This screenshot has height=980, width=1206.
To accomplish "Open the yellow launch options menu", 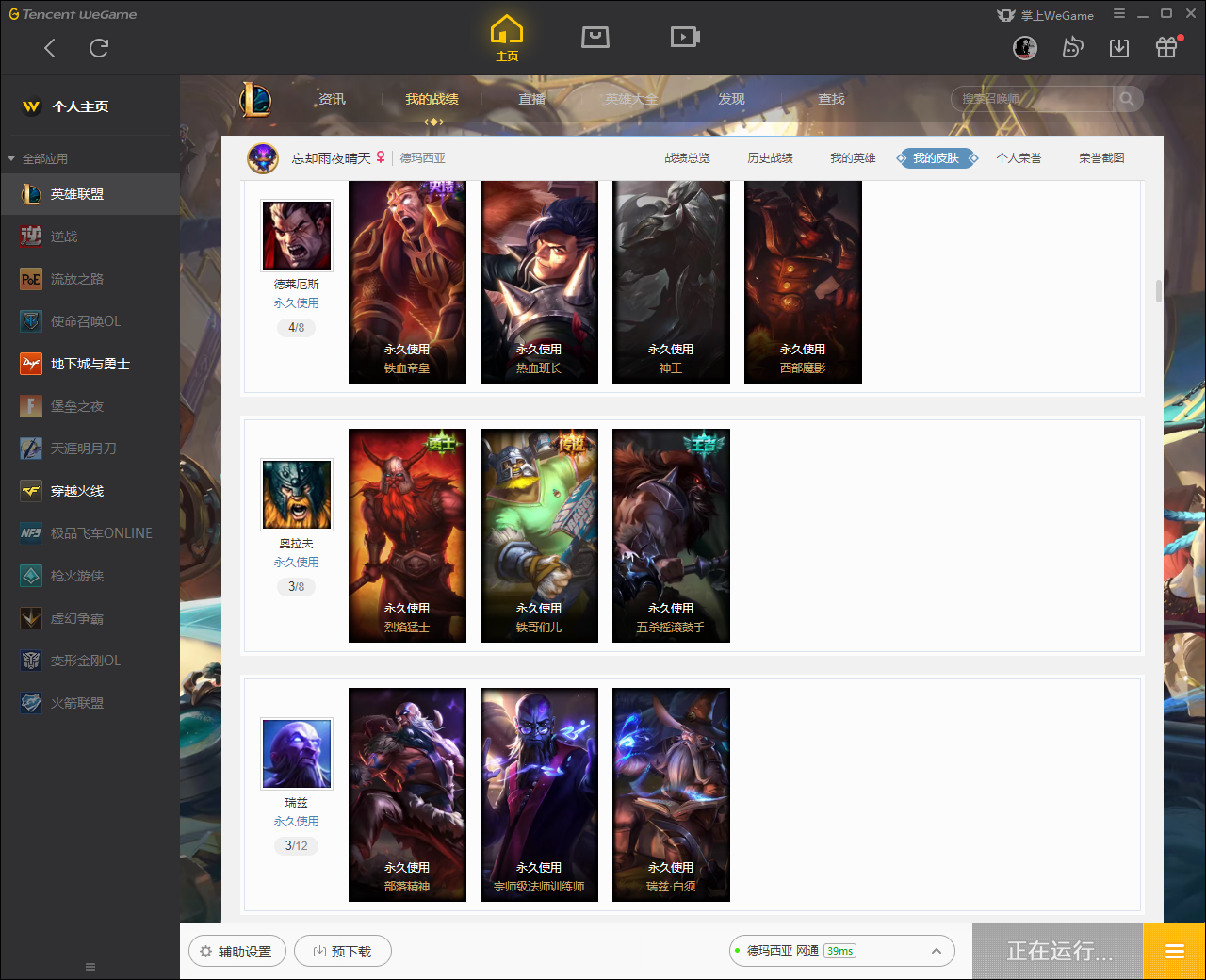I will [x=1174, y=951].
